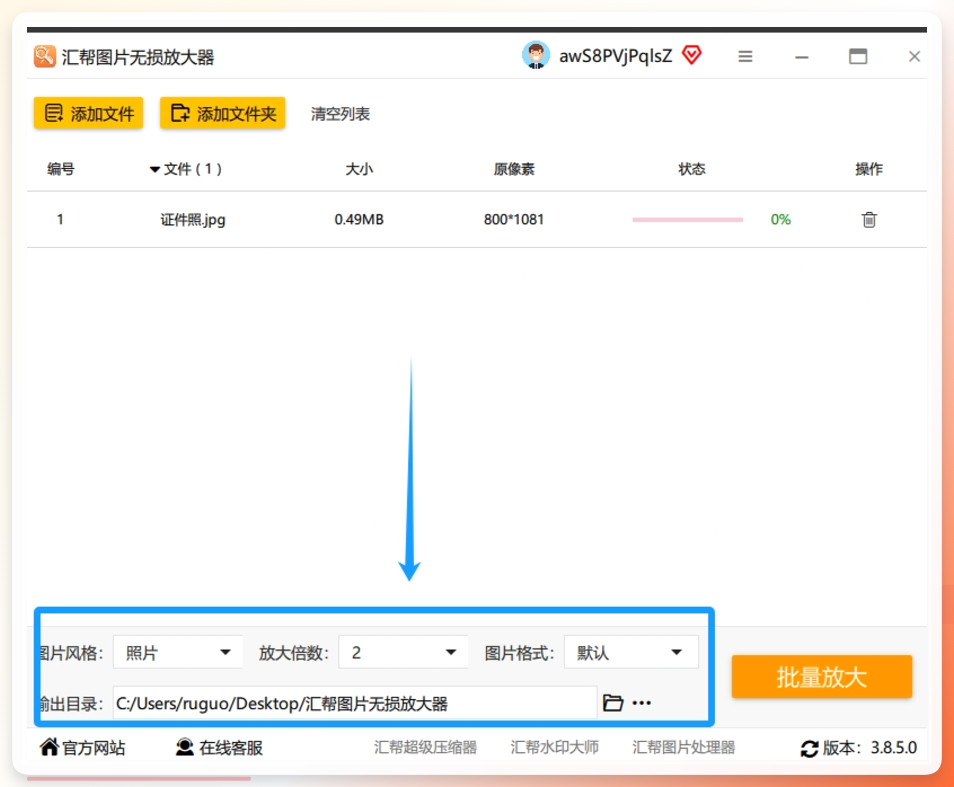Open the 图片风格 dropdown showing 照片
Viewport: 954px width, 787px height.
(178, 653)
